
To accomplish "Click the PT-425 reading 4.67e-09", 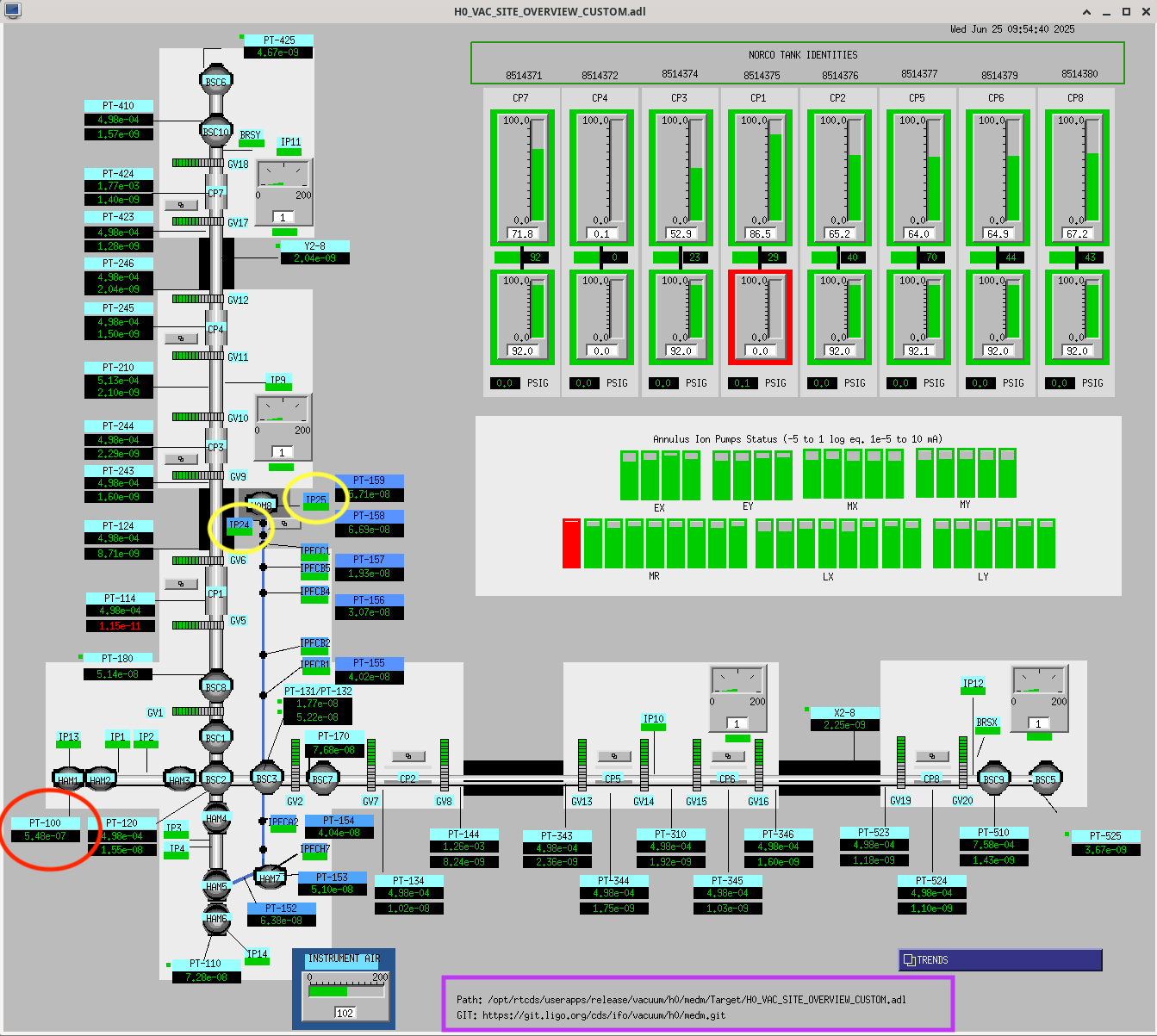I will [x=278, y=53].
